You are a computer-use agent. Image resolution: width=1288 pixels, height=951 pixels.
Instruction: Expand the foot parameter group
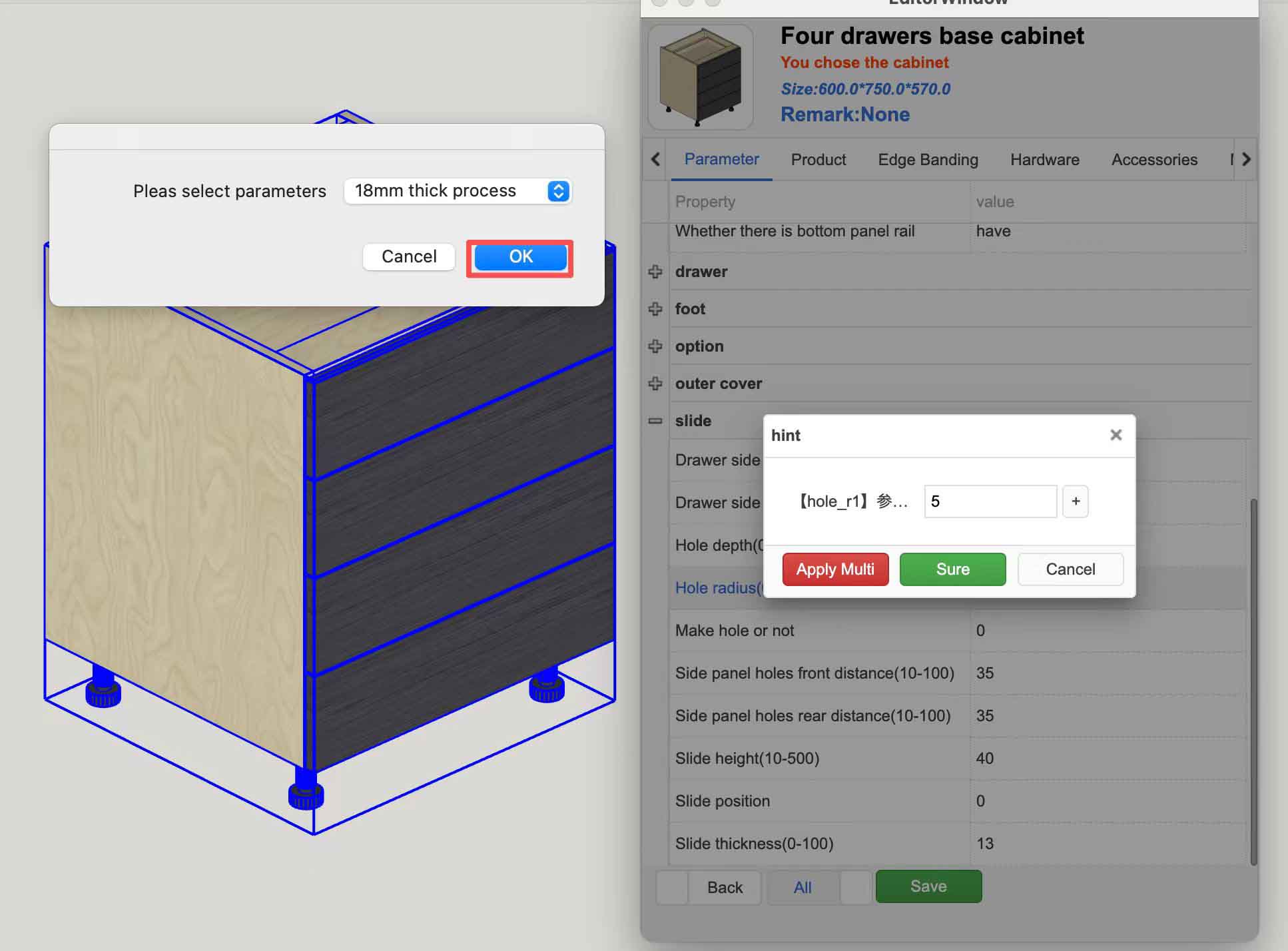coord(655,309)
